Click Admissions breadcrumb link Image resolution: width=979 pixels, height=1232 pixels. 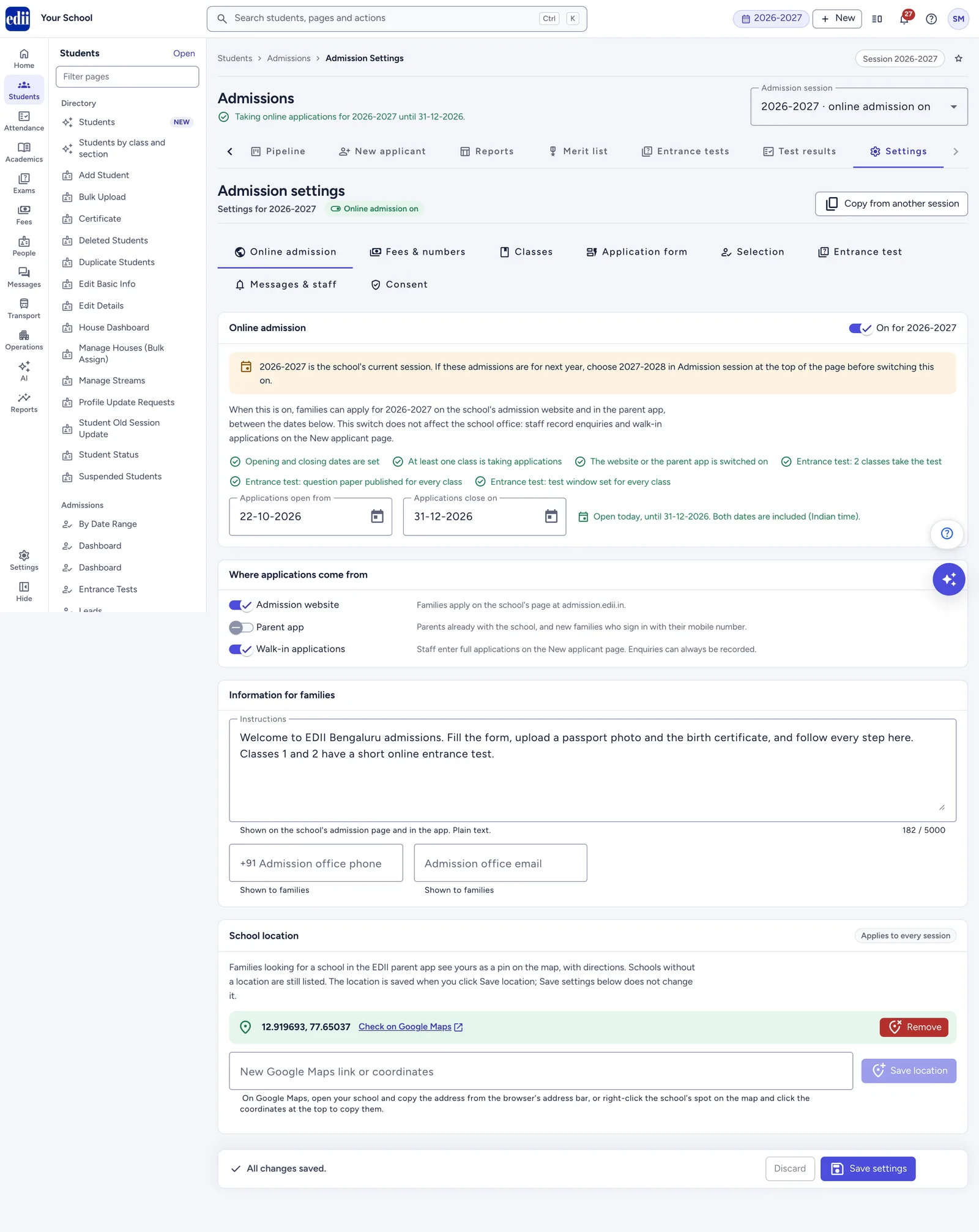click(289, 59)
